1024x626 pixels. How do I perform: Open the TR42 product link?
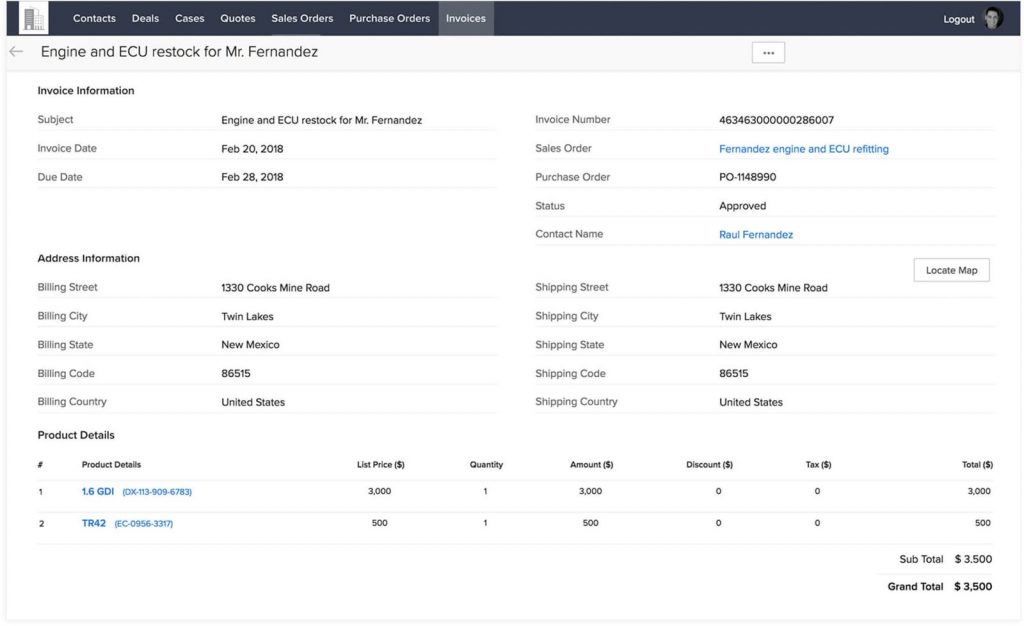click(x=94, y=523)
